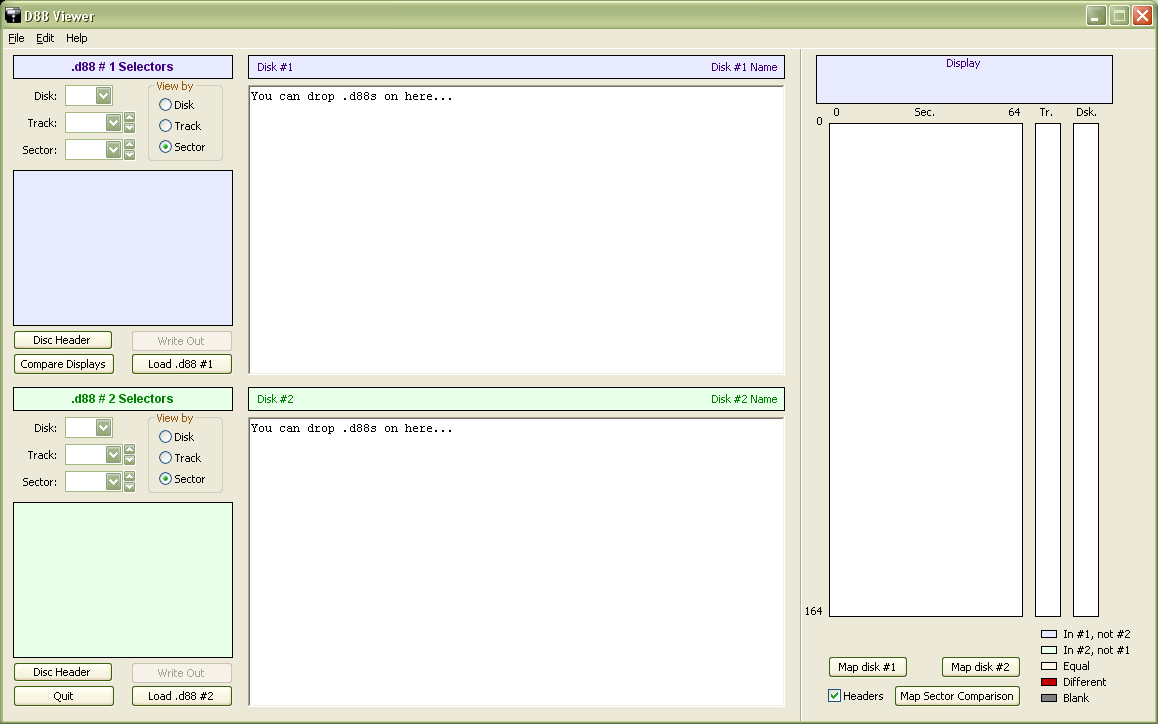Screen dimensions: 1158x724
Task: Open the File menu
Action: 16,38
